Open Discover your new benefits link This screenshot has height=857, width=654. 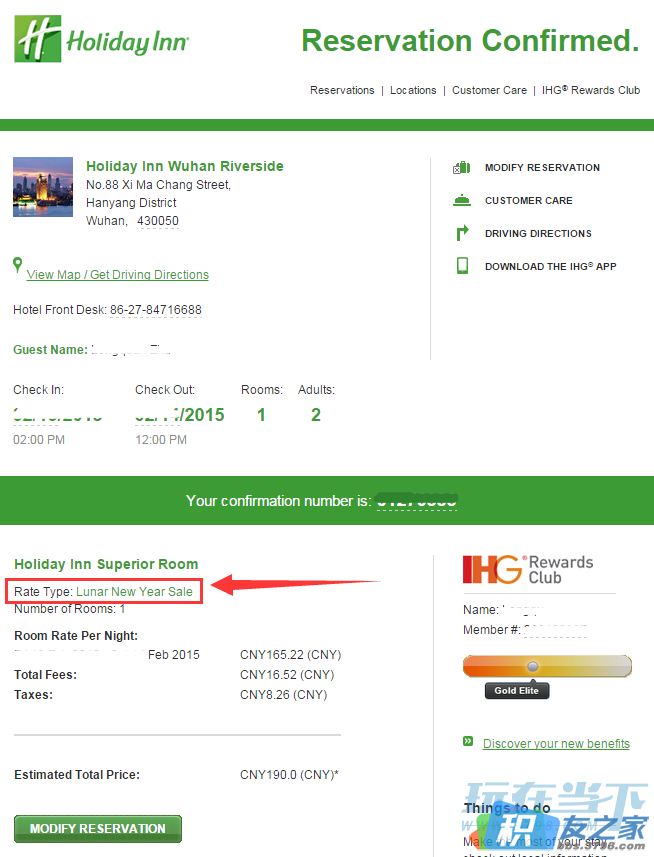tap(556, 744)
